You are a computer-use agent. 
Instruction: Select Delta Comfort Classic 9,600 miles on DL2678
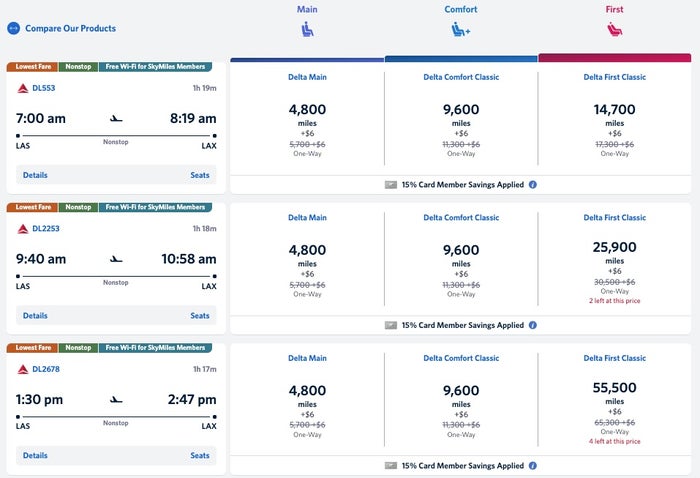(x=461, y=399)
